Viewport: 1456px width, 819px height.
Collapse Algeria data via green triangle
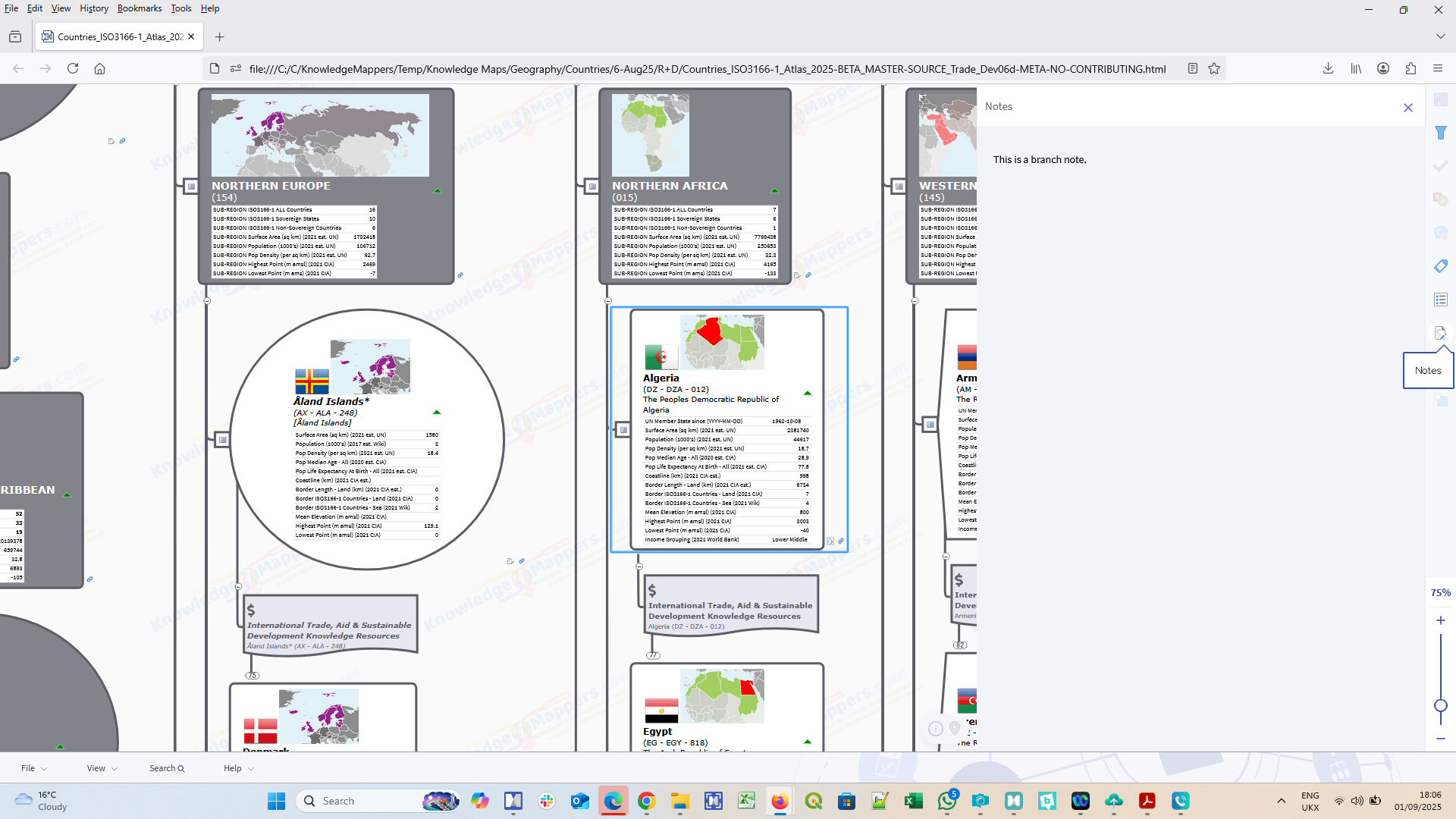[808, 394]
